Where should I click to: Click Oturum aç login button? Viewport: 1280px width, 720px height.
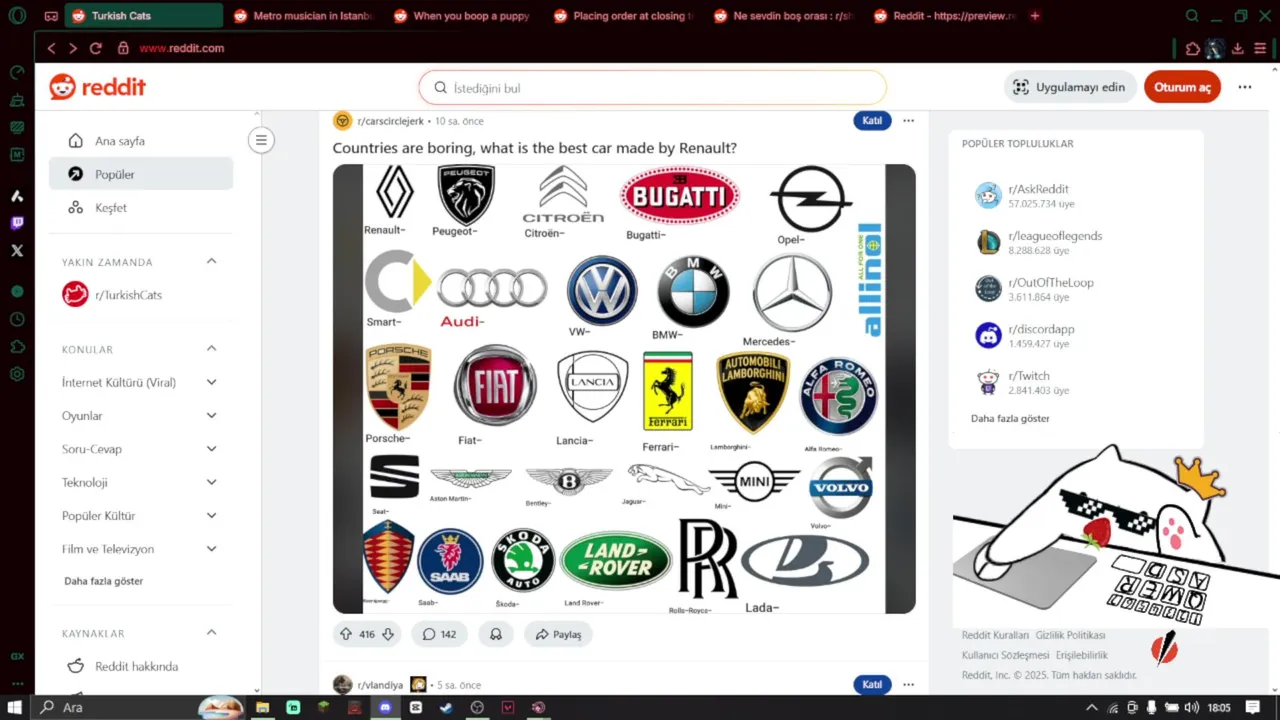pyautogui.click(x=1182, y=87)
